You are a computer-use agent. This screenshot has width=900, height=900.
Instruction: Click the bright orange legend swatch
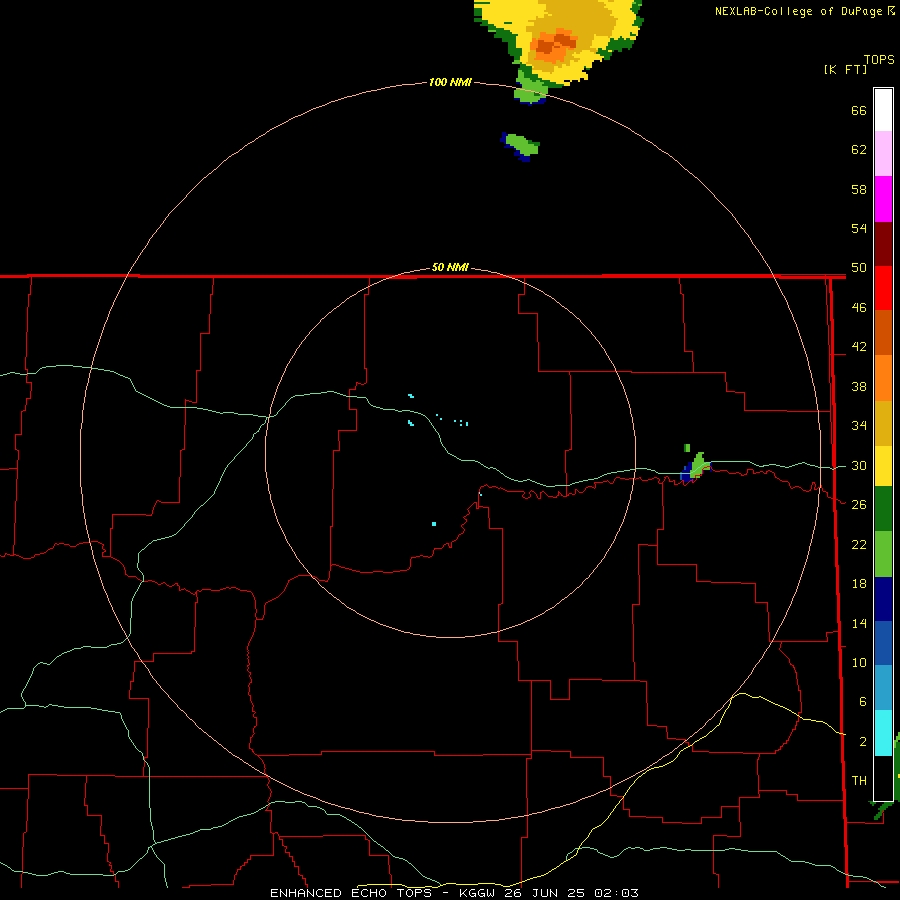[x=883, y=378]
